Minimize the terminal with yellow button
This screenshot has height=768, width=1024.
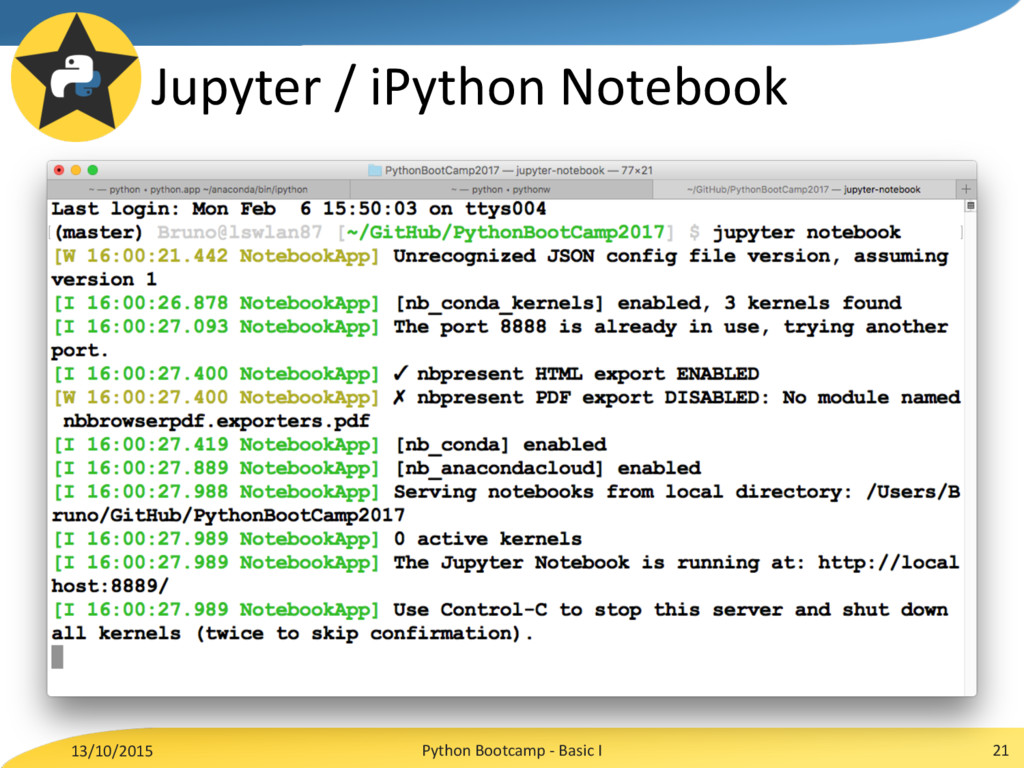(76, 170)
